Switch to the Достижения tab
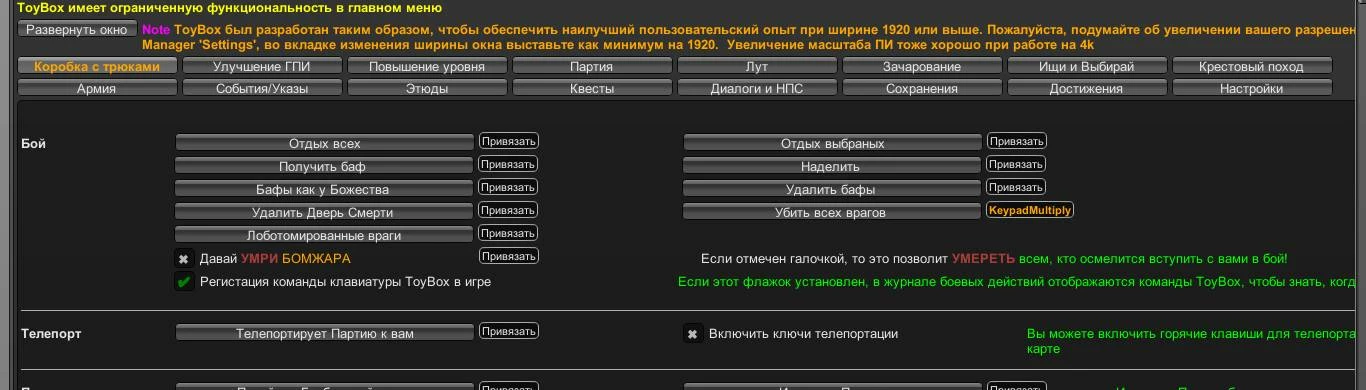This screenshot has height=390, width=1366. (1087, 88)
